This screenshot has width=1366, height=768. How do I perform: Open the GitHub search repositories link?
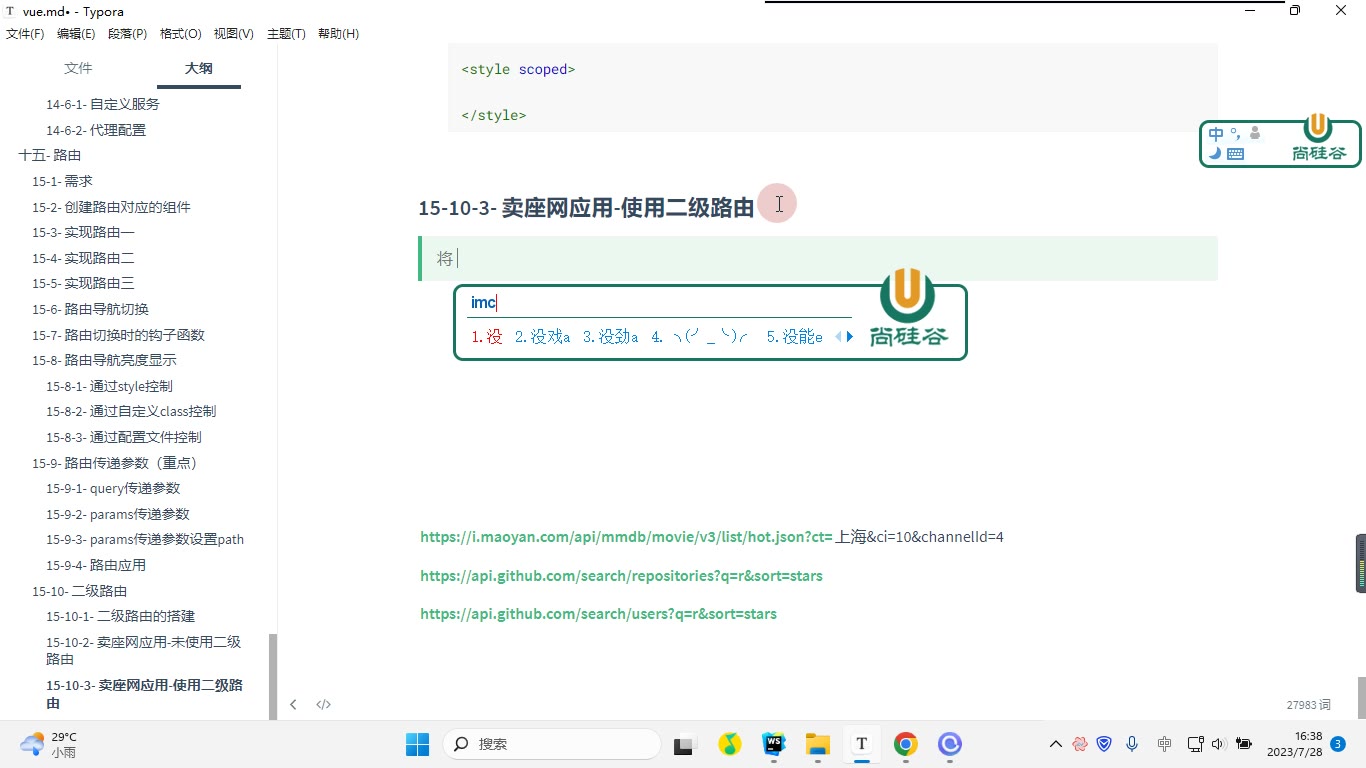point(621,576)
